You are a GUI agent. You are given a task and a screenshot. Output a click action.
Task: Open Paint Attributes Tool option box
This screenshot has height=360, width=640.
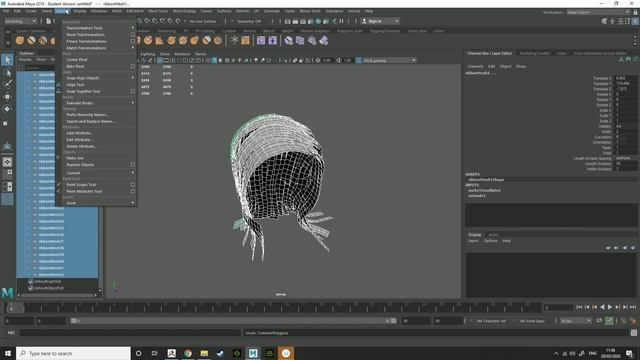tap(133, 191)
